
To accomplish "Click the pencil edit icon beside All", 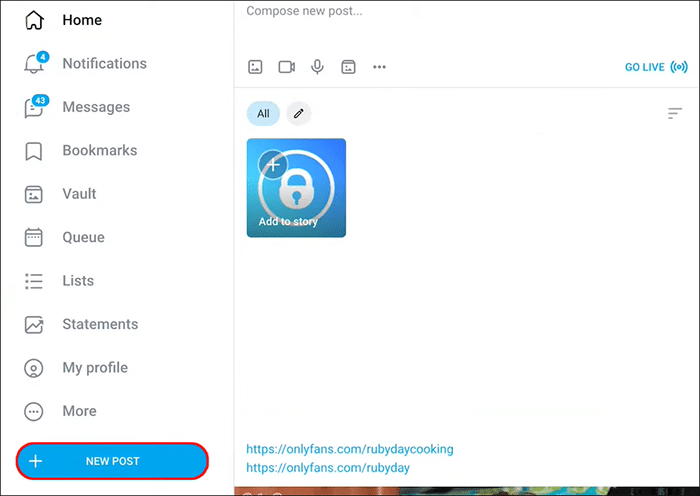I will tap(298, 114).
